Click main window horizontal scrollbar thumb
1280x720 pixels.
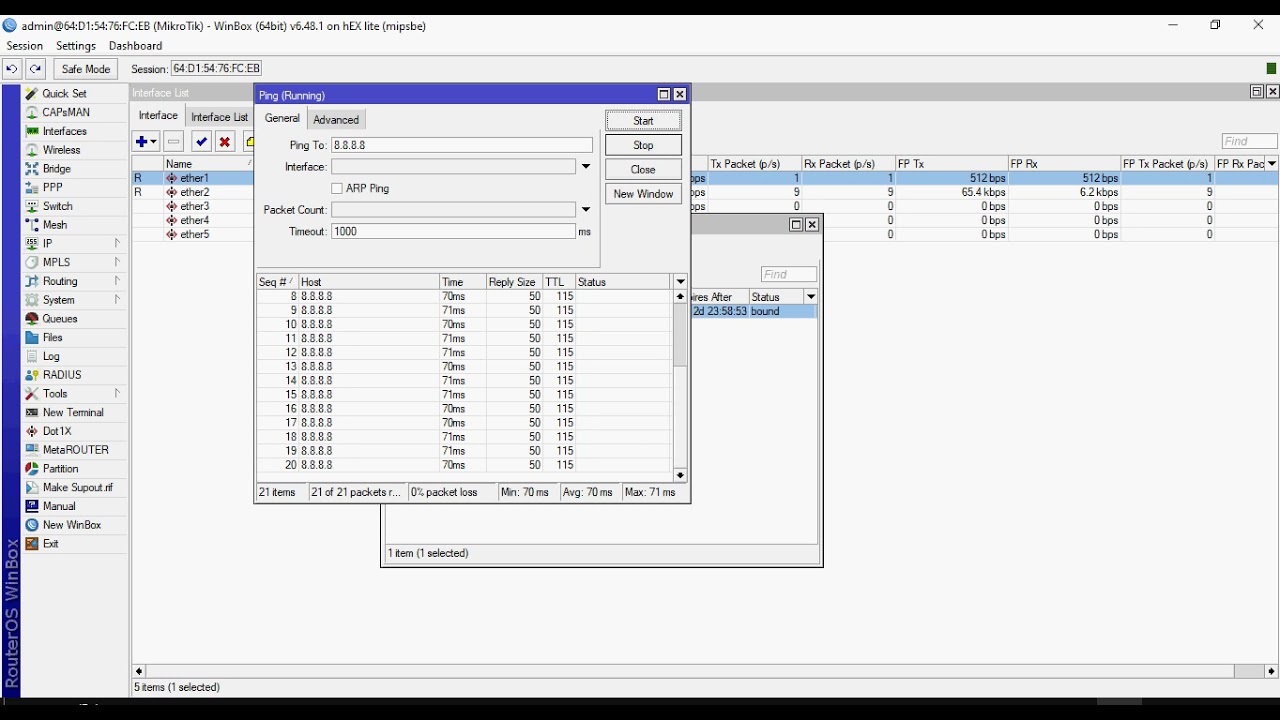coord(1248,671)
